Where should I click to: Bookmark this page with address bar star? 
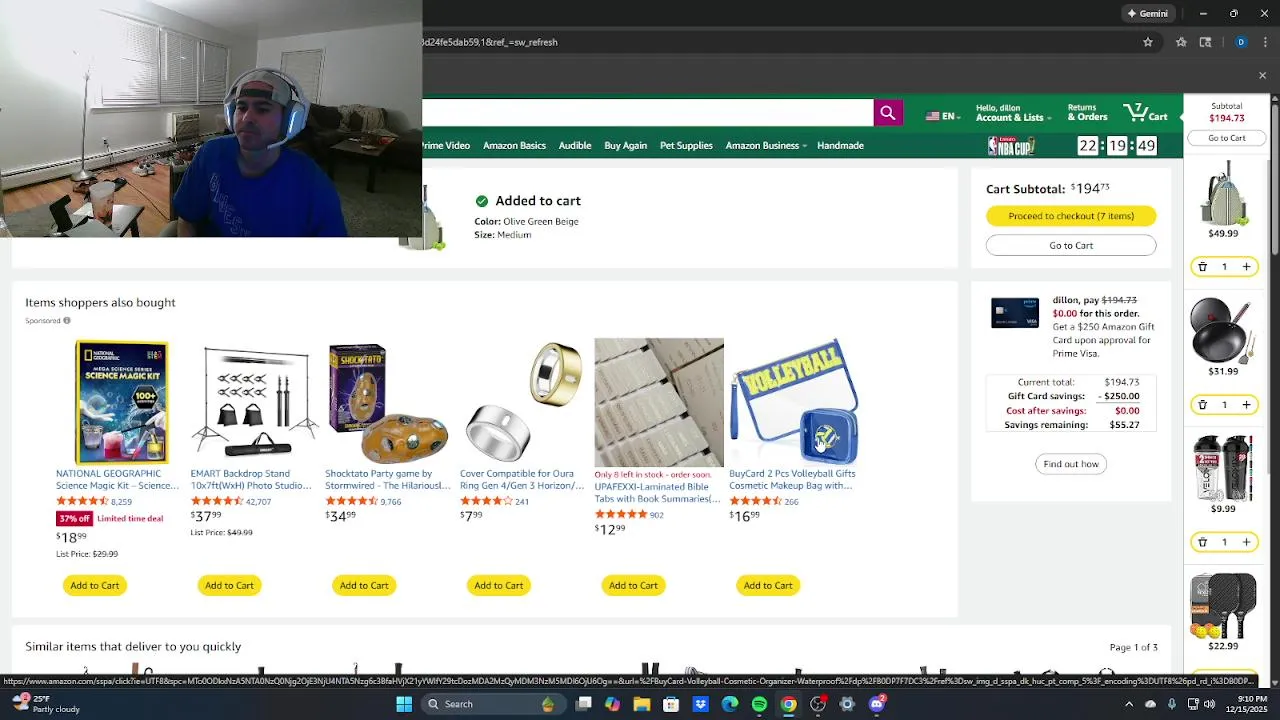[x=1148, y=42]
